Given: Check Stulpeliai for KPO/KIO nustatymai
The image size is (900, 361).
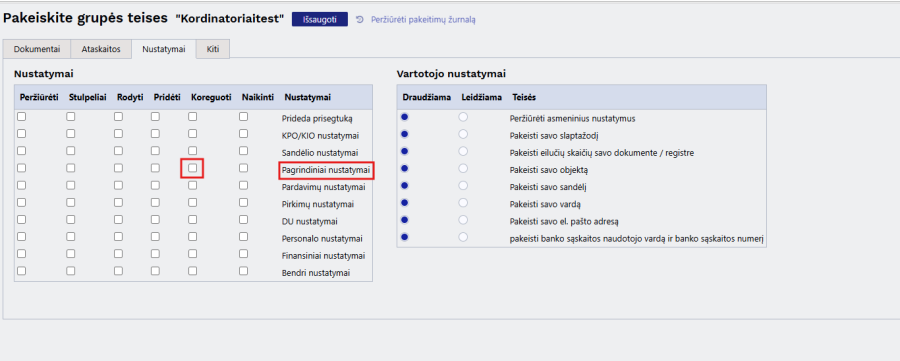Looking at the screenshot, I should [x=71, y=134].
